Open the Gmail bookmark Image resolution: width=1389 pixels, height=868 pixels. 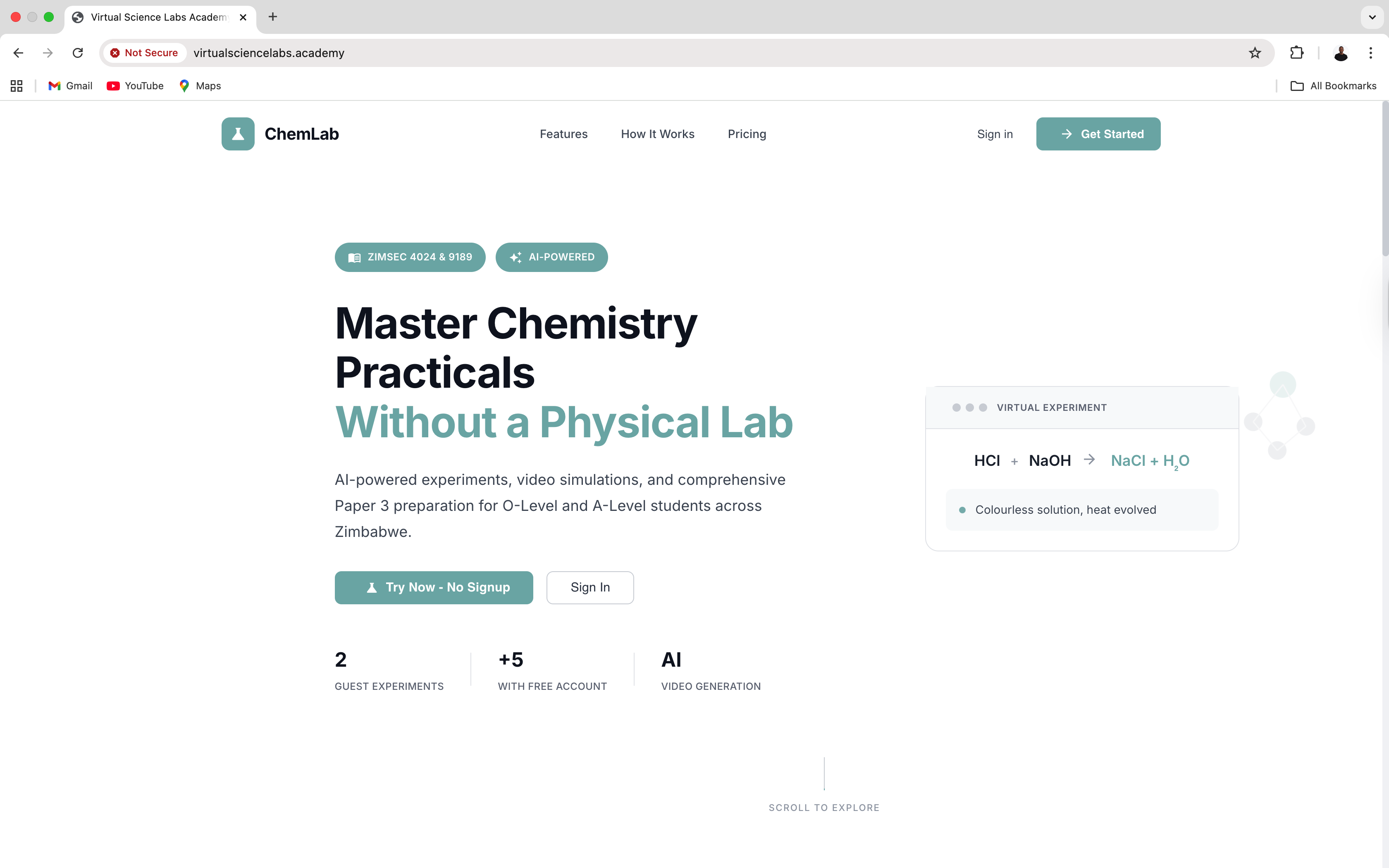(71, 86)
